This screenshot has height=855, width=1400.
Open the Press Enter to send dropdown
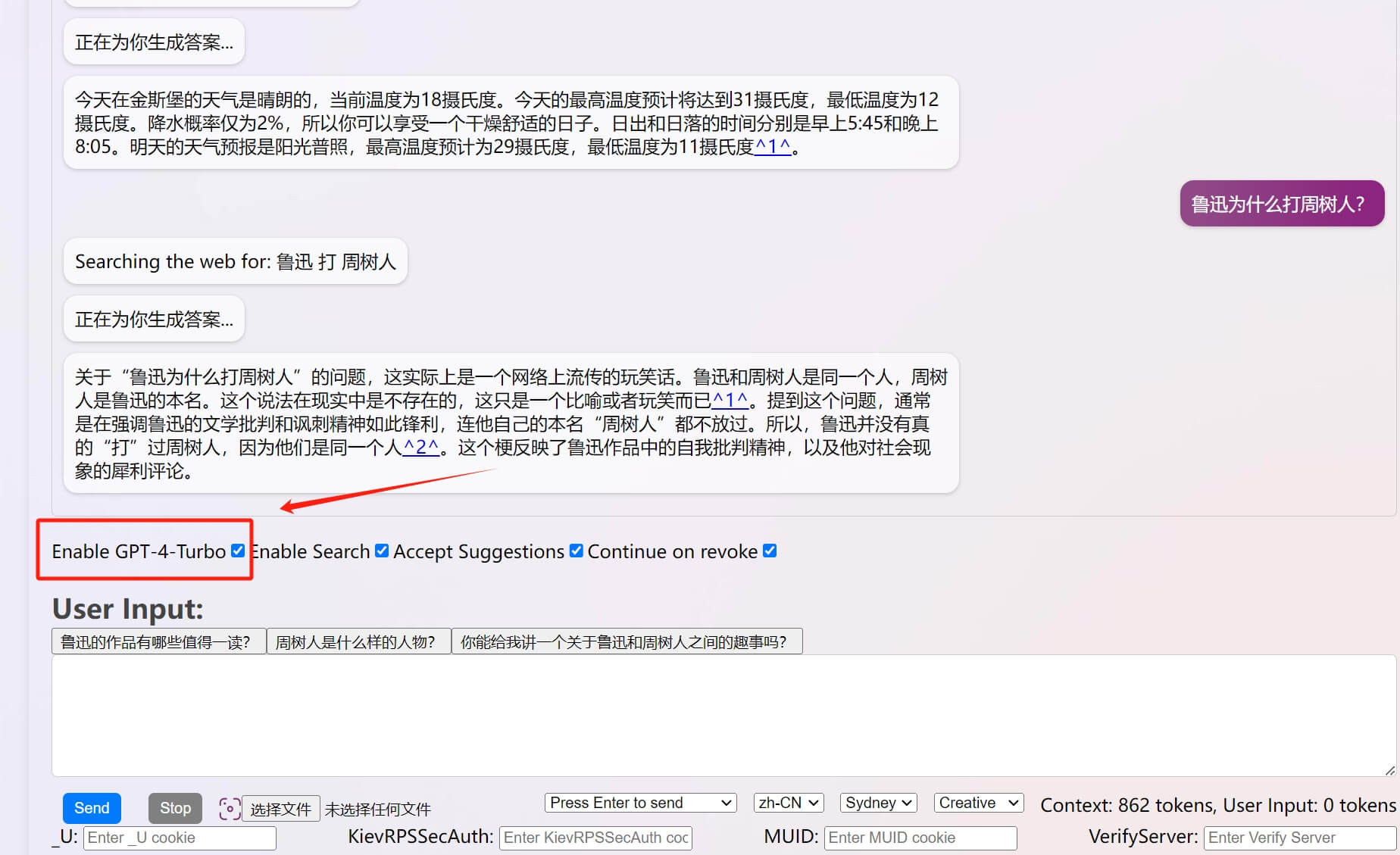click(640, 803)
